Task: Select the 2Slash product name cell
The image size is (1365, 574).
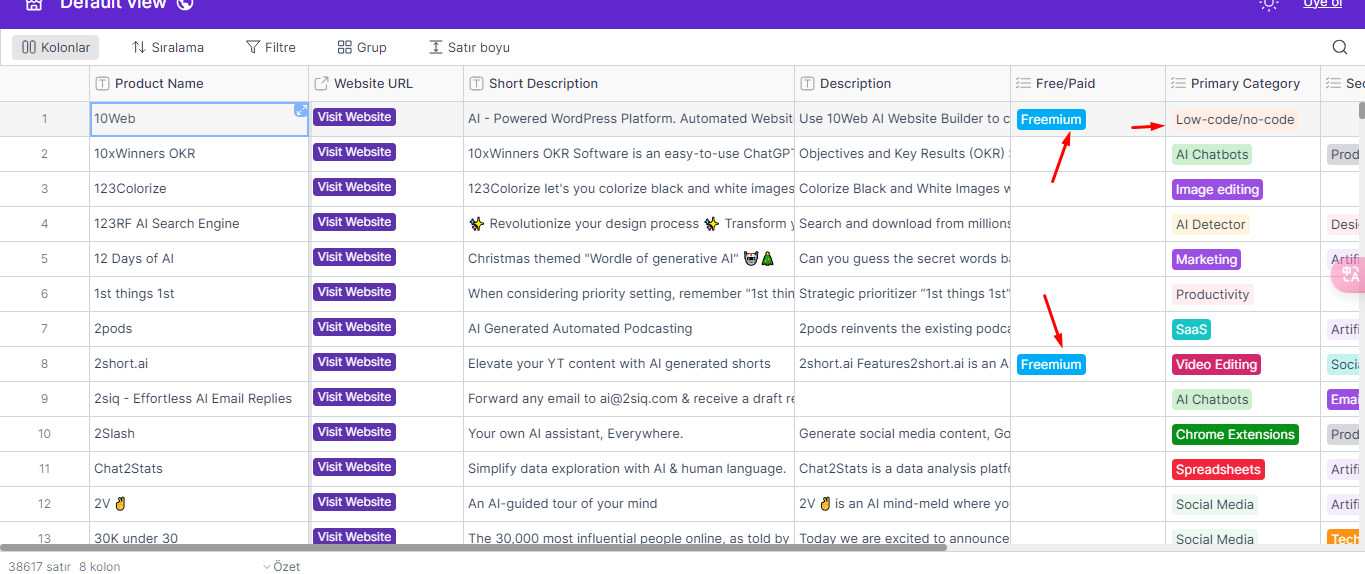Action: [x=199, y=433]
